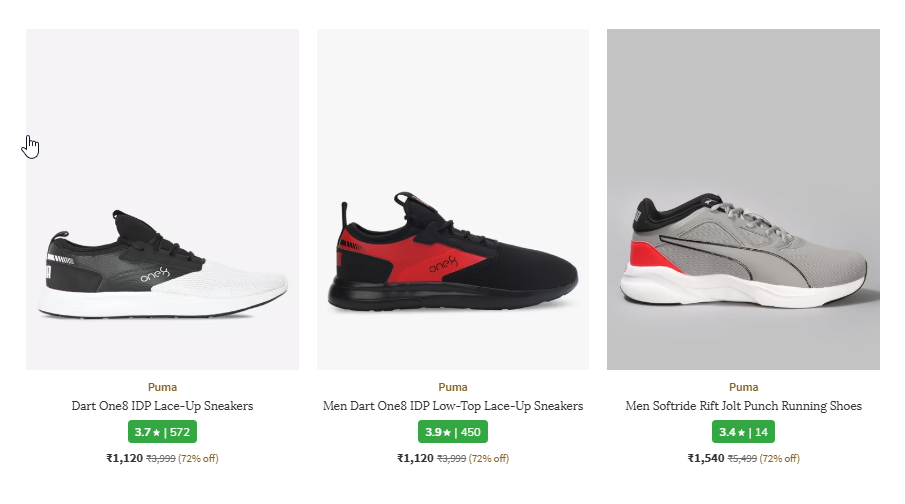This screenshot has width=905, height=504.
Task: Open Men Softride Rift Jolt Punch Running Shoes title
Action: tap(743, 406)
